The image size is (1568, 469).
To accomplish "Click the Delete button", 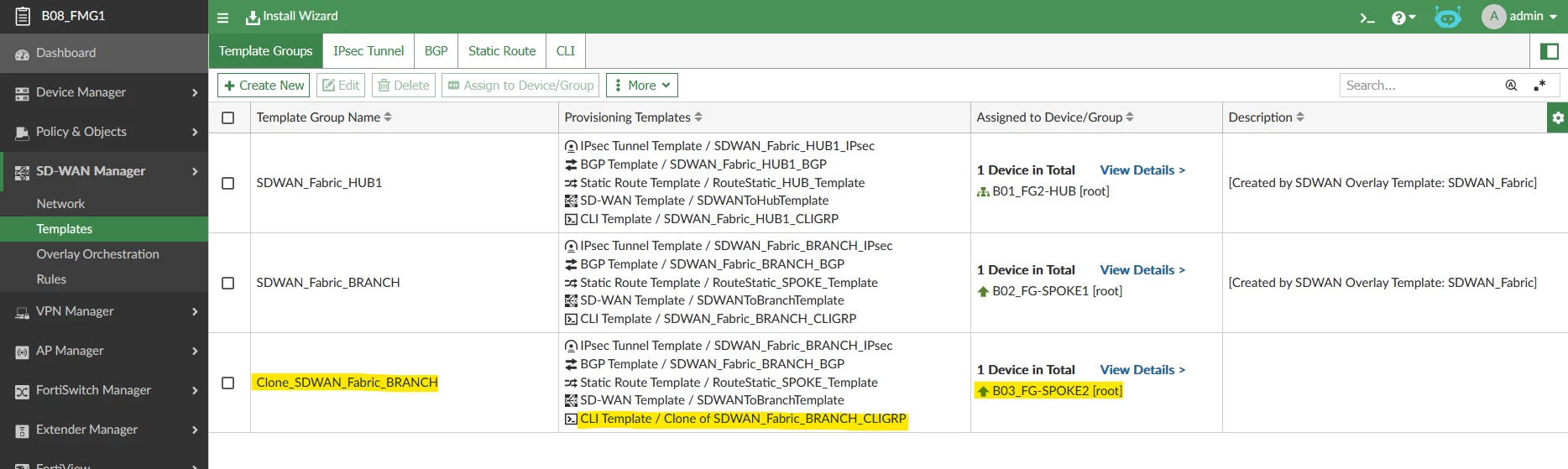I will point(404,86).
